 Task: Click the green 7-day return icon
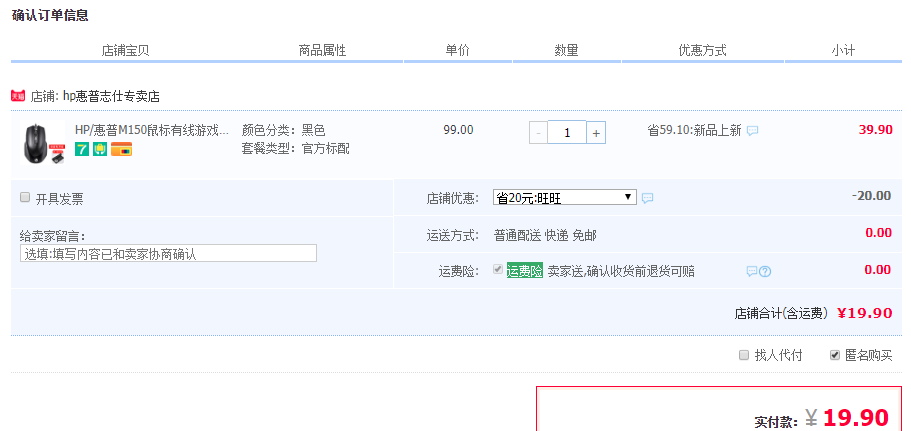coord(82,149)
